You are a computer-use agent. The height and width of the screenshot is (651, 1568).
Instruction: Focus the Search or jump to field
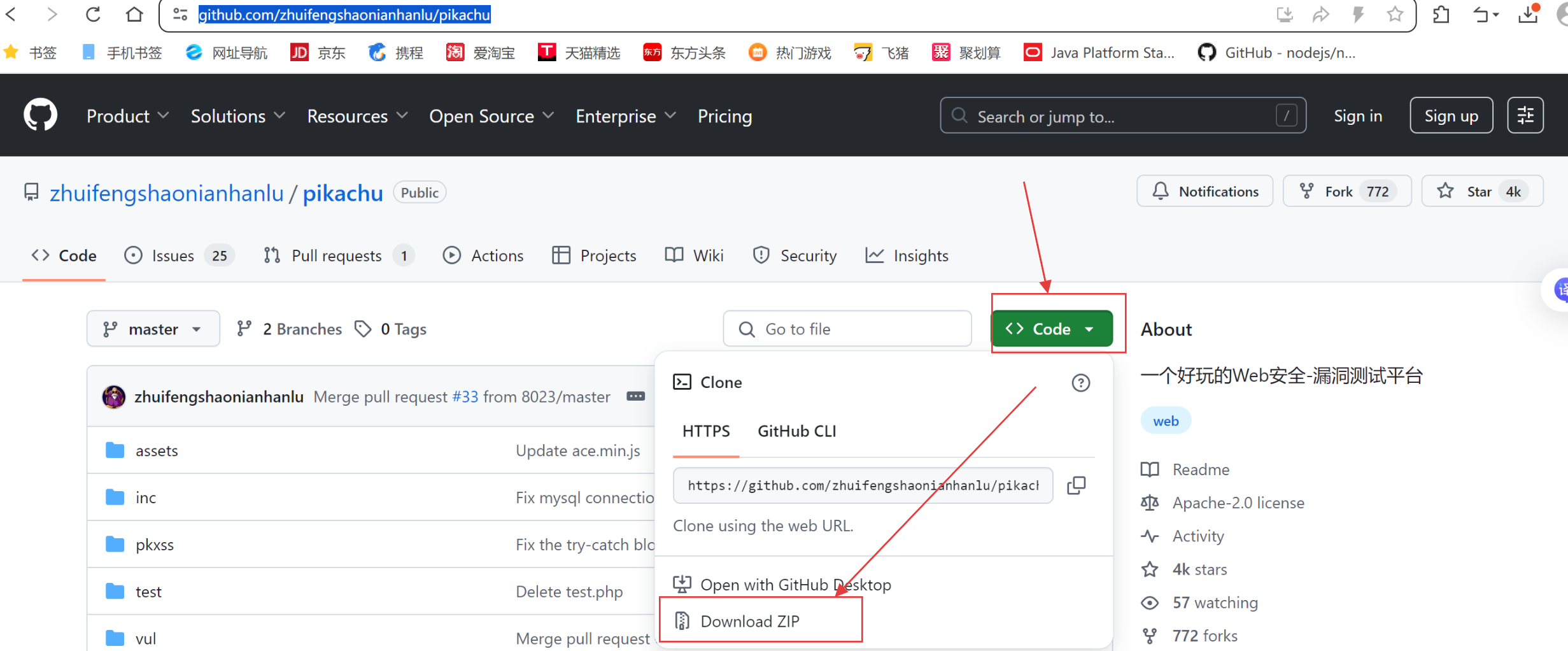click(1123, 116)
